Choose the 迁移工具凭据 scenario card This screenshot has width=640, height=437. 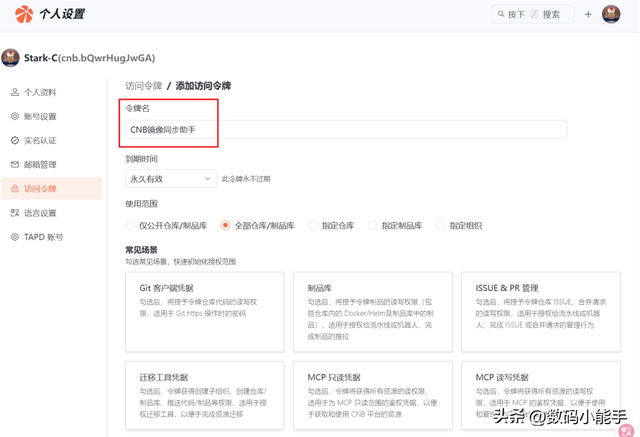click(x=204, y=395)
